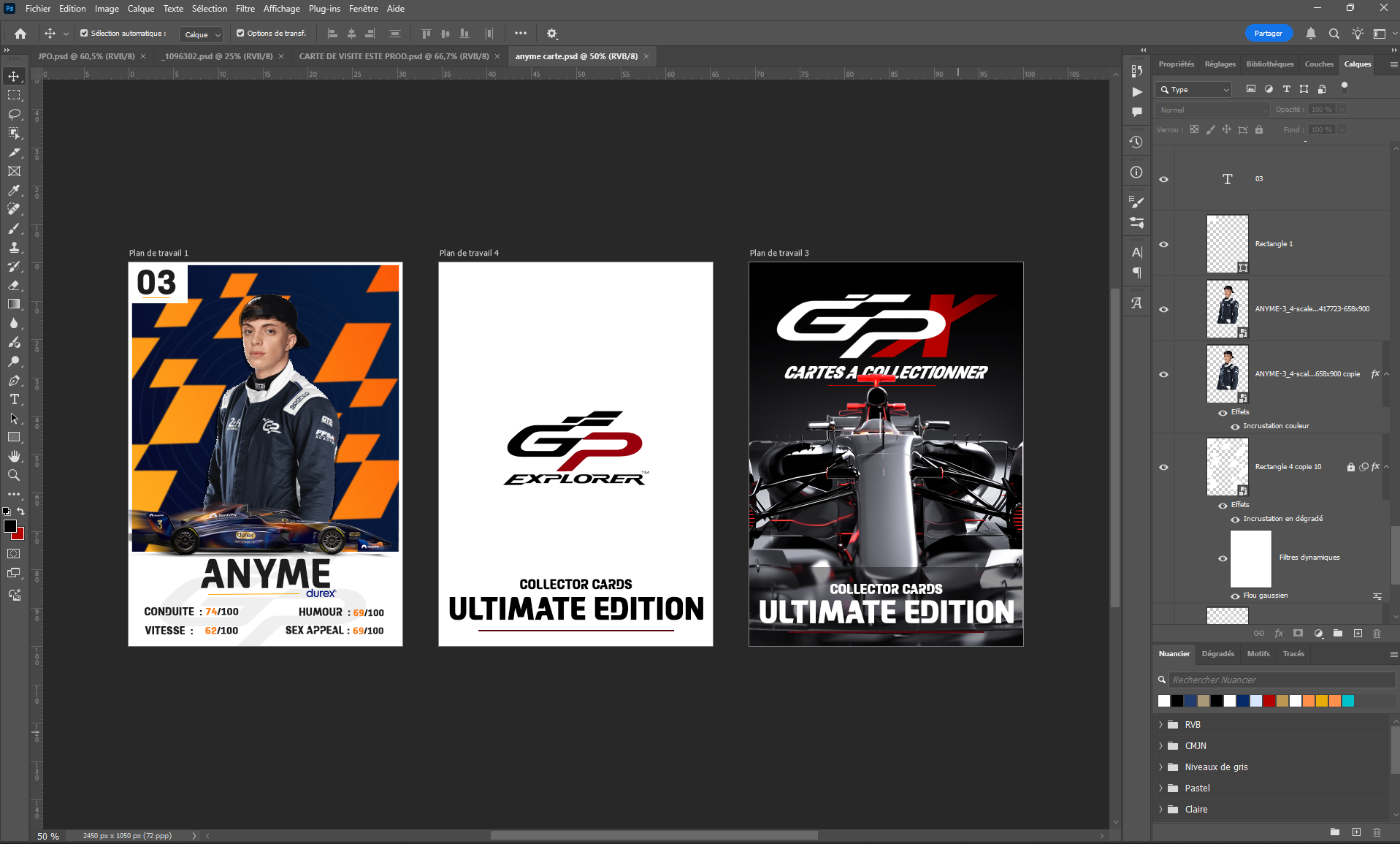Swap foreground and background colors
Screen dimensions: 1400x844
click(x=21, y=512)
